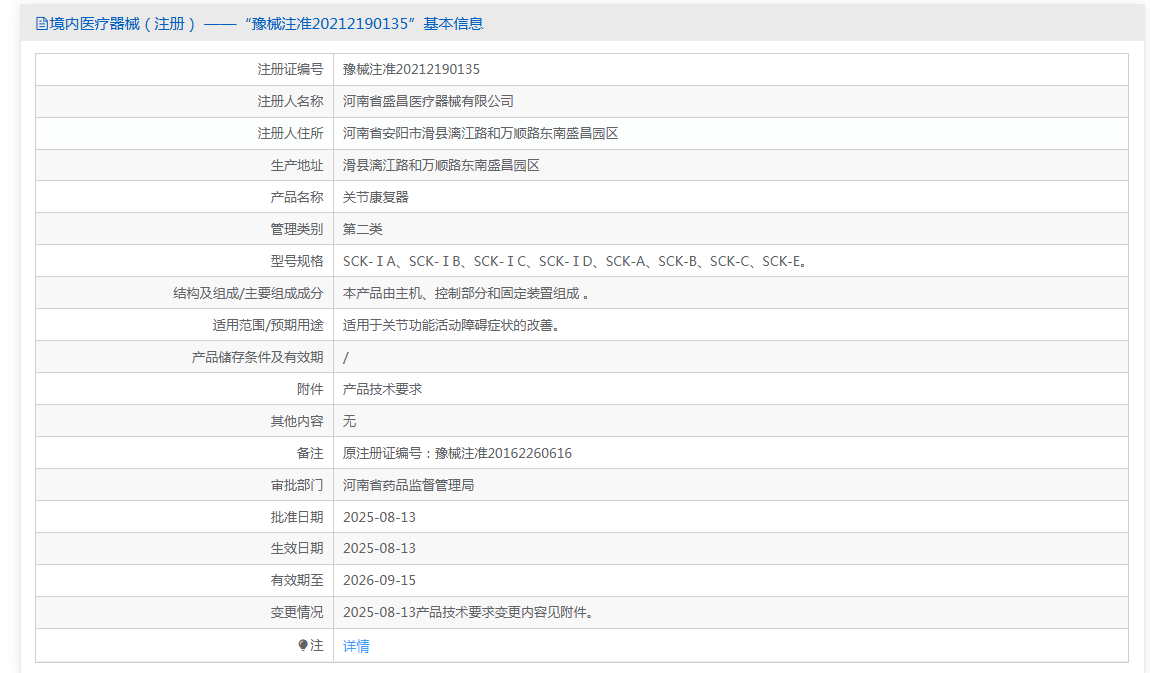Click the 其他内容 row label
Image resolution: width=1150 pixels, height=673 pixels.
click(x=297, y=422)
